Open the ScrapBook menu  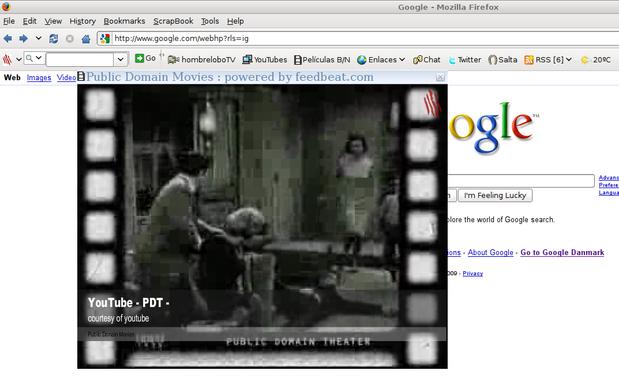pos(173,21)
